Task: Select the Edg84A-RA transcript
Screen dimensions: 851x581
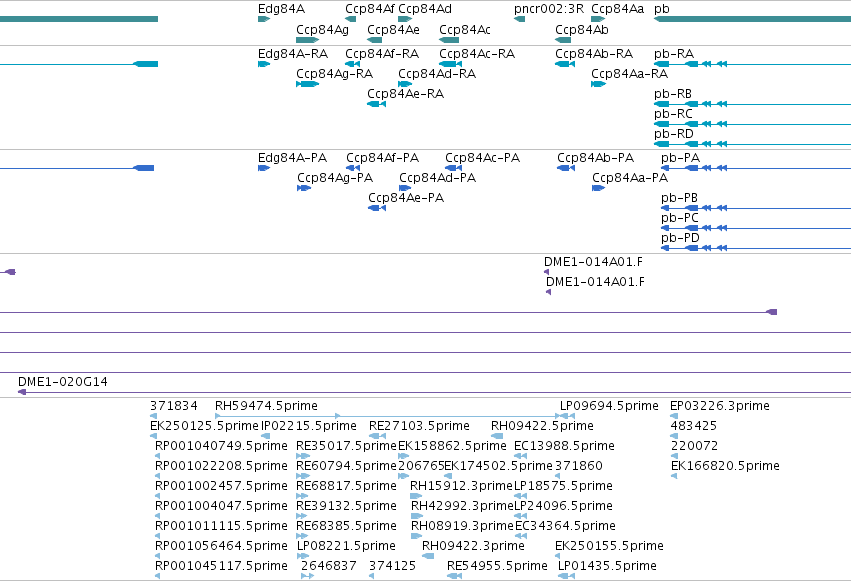Action: tap(264, 64)
